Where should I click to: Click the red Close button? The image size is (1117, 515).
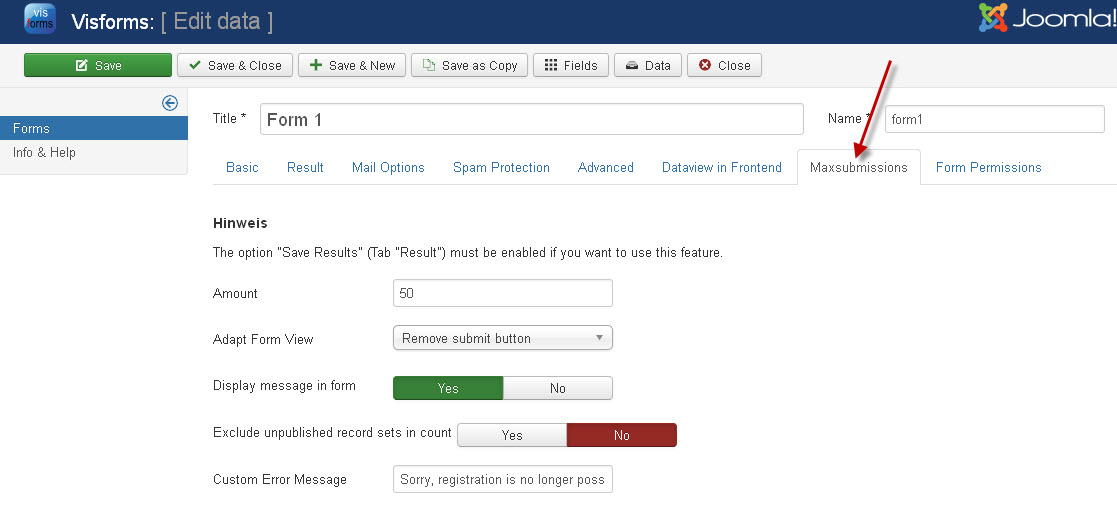(x=724, y=65)
